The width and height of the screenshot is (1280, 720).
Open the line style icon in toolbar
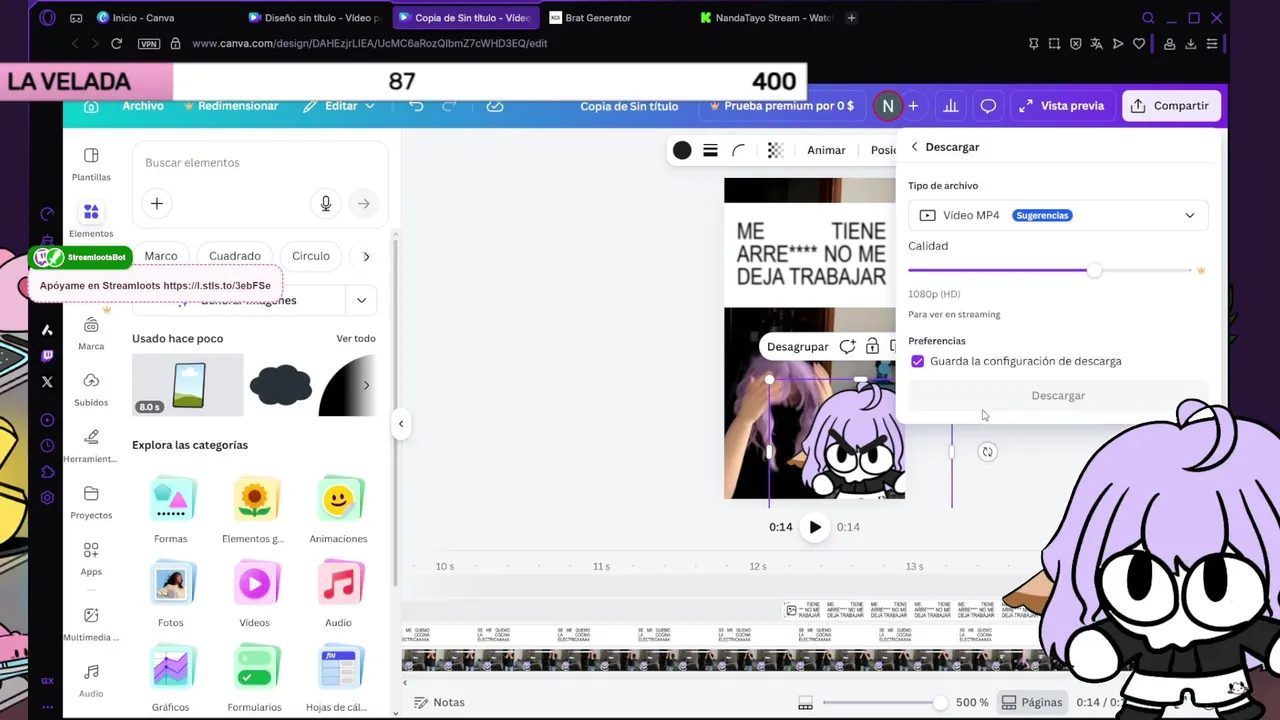click(710, 150)
